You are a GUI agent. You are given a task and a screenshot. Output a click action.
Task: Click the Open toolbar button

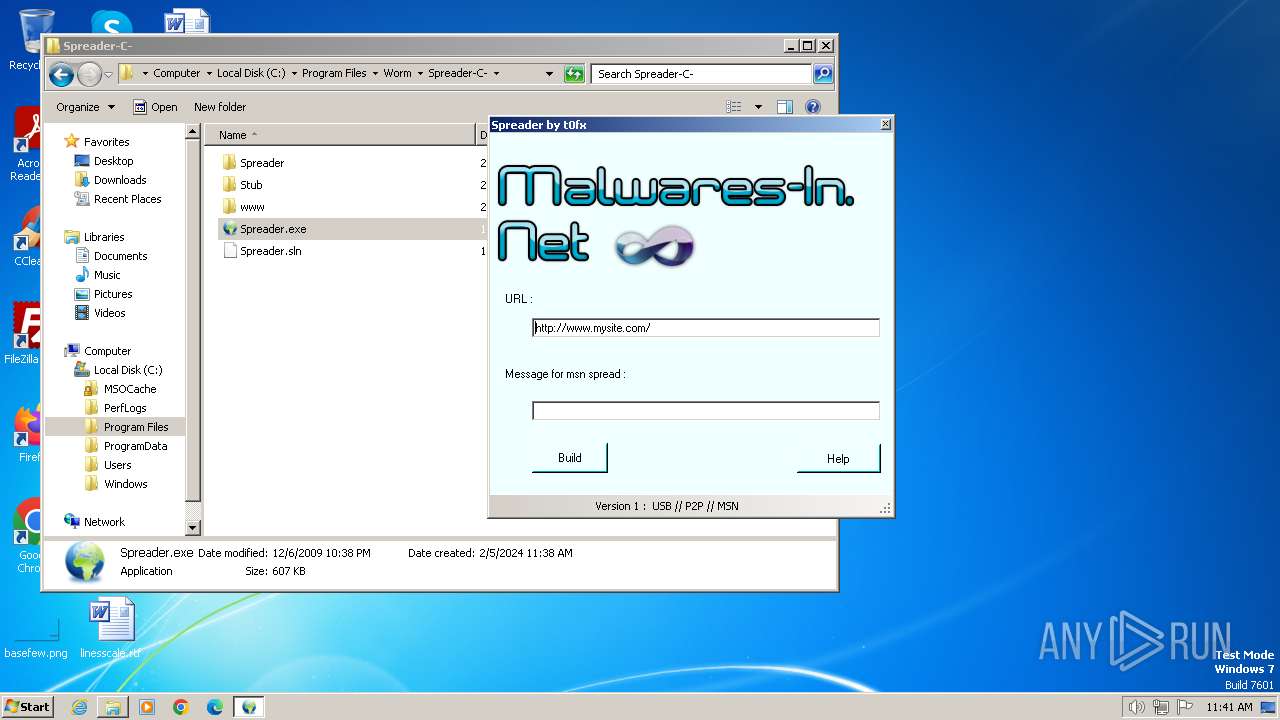click(155, 107)
